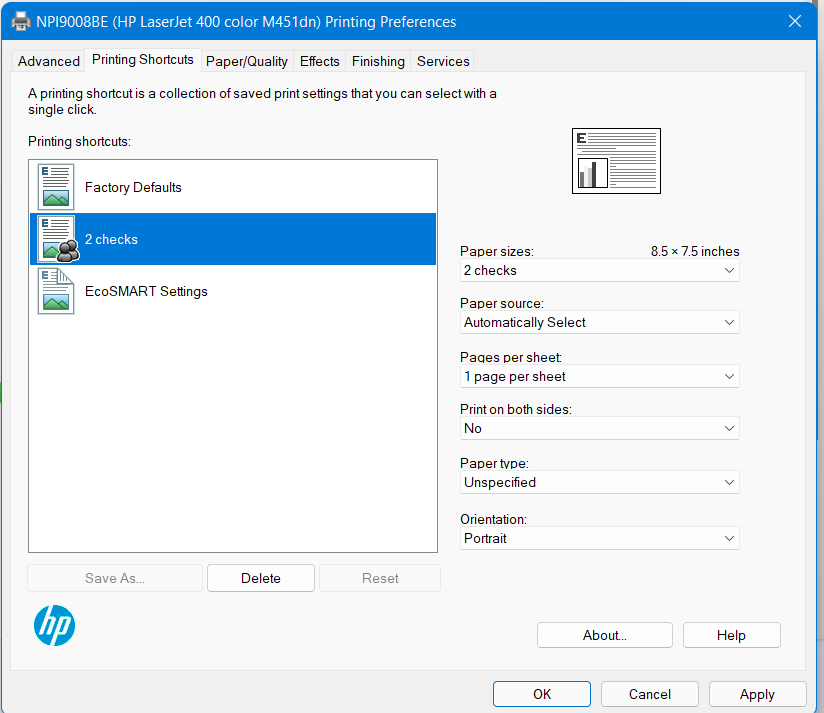Go to the Effects tab
The width and height of the screenshot is (824, 713).
pyautogui.click(x=319, y=61)
